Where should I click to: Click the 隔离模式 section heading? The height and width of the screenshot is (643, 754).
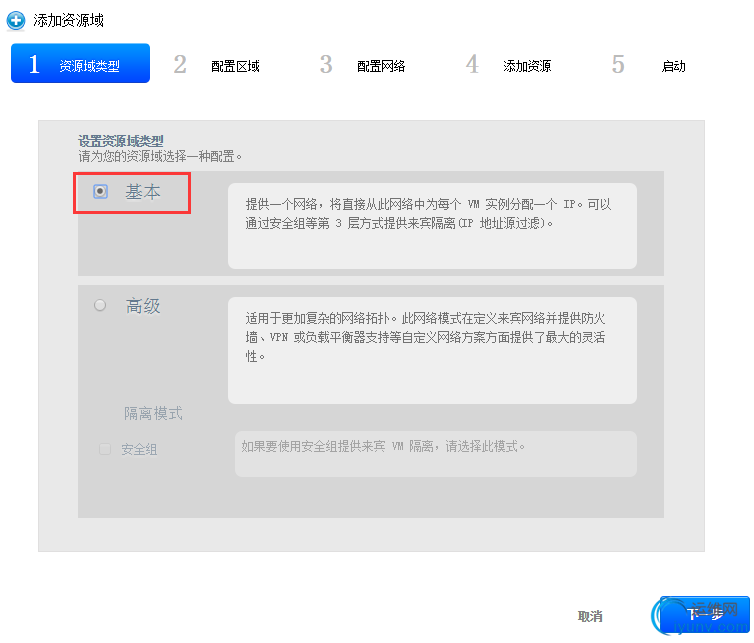(153, 413)
